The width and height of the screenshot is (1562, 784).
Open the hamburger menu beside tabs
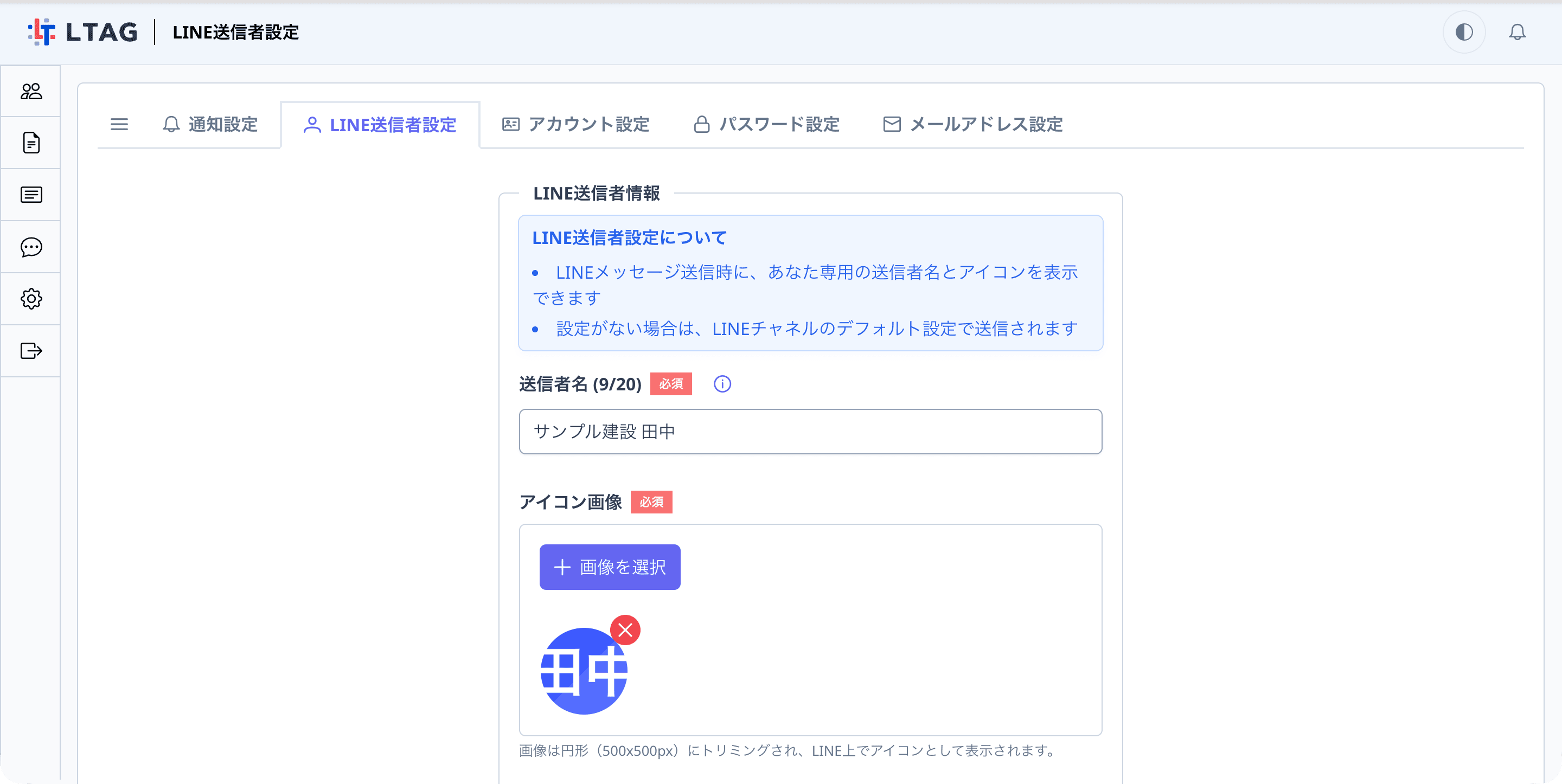pos(119,124)
